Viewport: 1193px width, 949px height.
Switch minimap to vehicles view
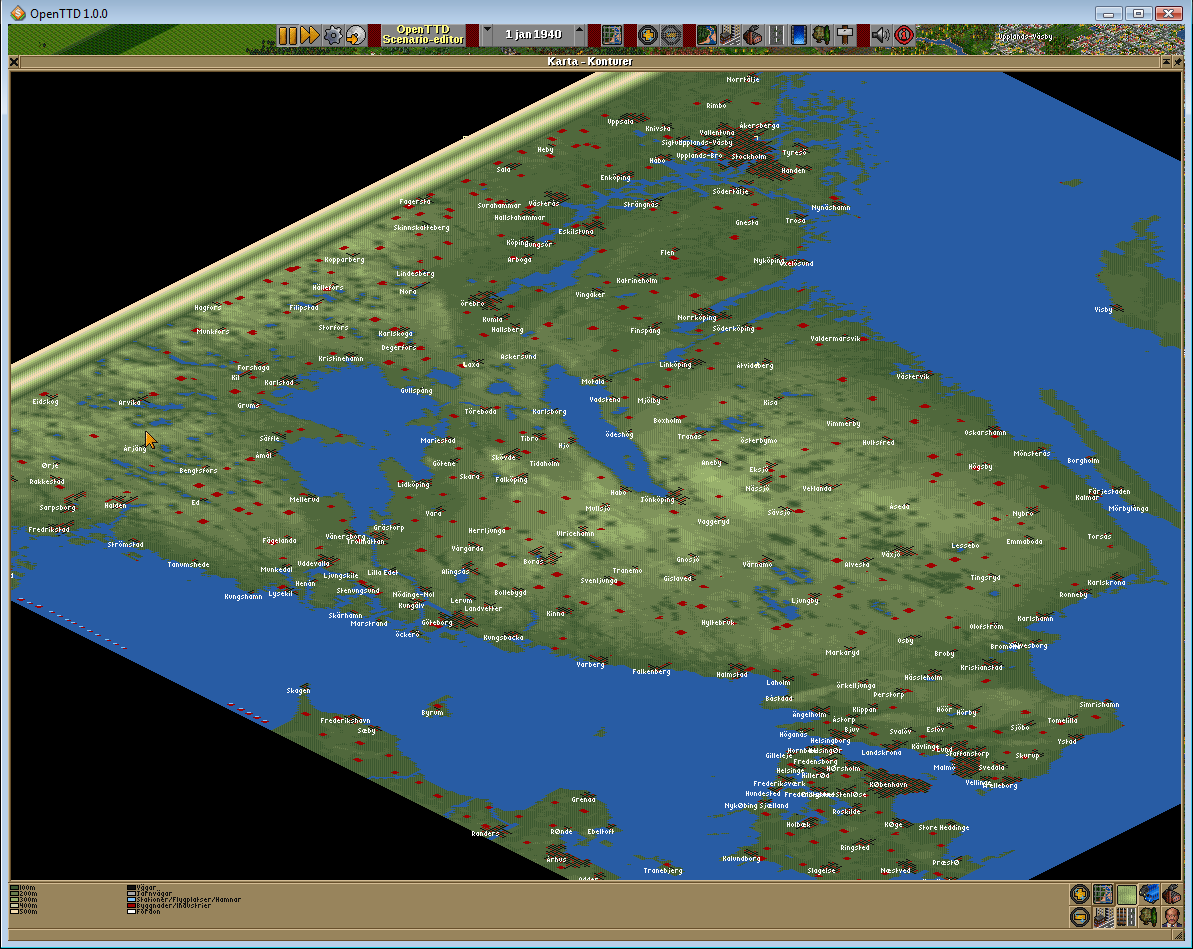tap(1150, 894)
